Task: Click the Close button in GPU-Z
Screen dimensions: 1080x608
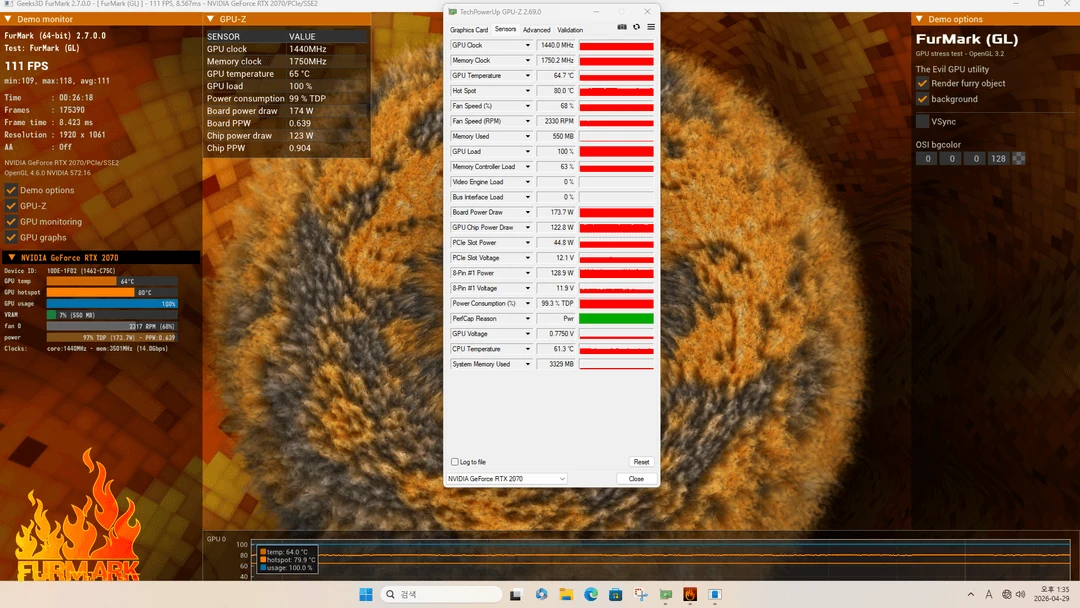Action: click(636, 479)
